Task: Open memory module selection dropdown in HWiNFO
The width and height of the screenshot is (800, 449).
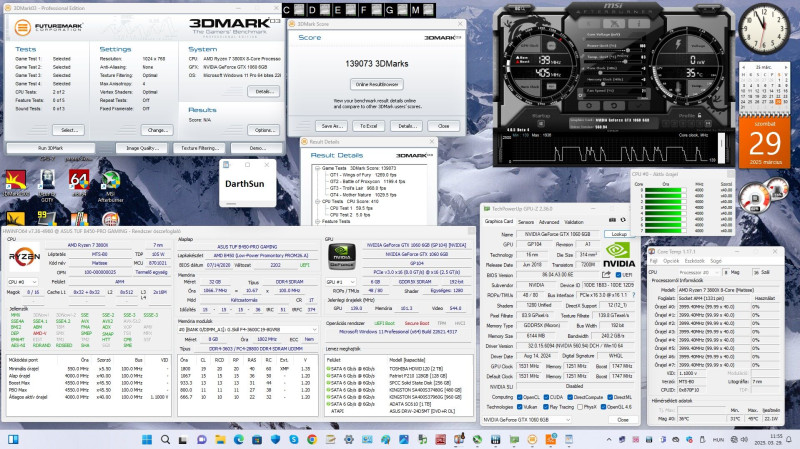Action: pyautogui.click(x=247, y=330)
